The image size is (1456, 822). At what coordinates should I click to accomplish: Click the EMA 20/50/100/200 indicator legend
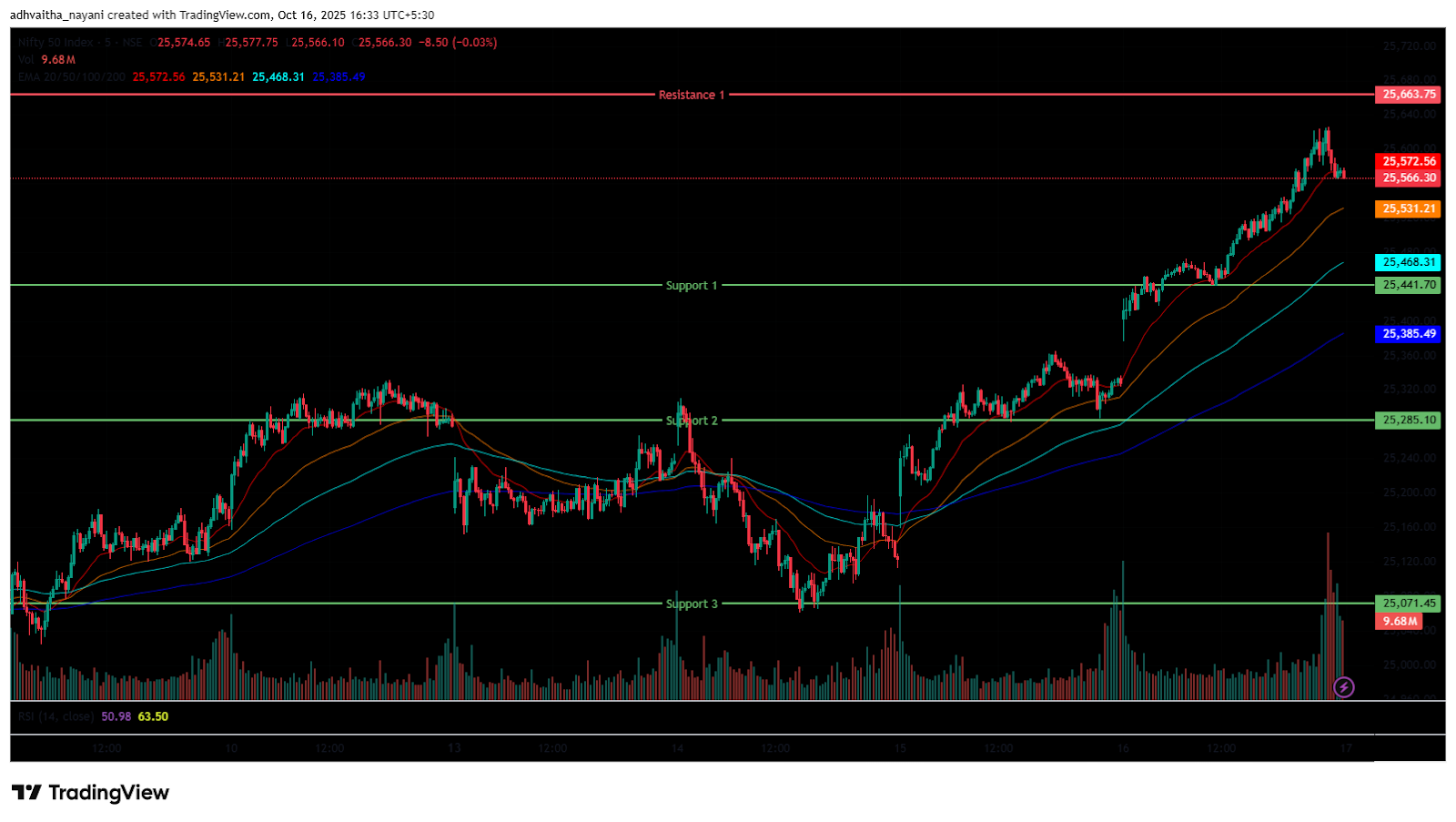tap(71, 77)
